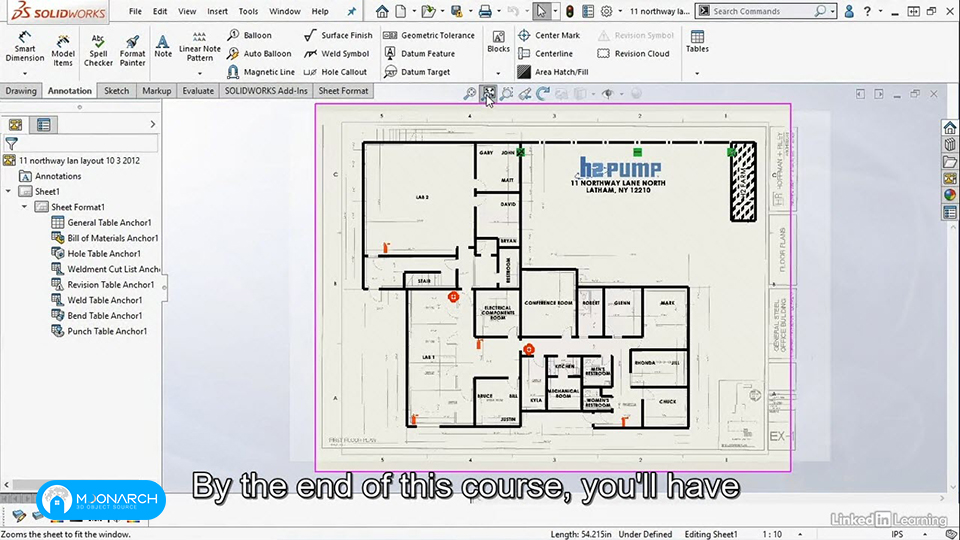Insert Datum Target
This screenshot has width=960, height=540.
417,72
